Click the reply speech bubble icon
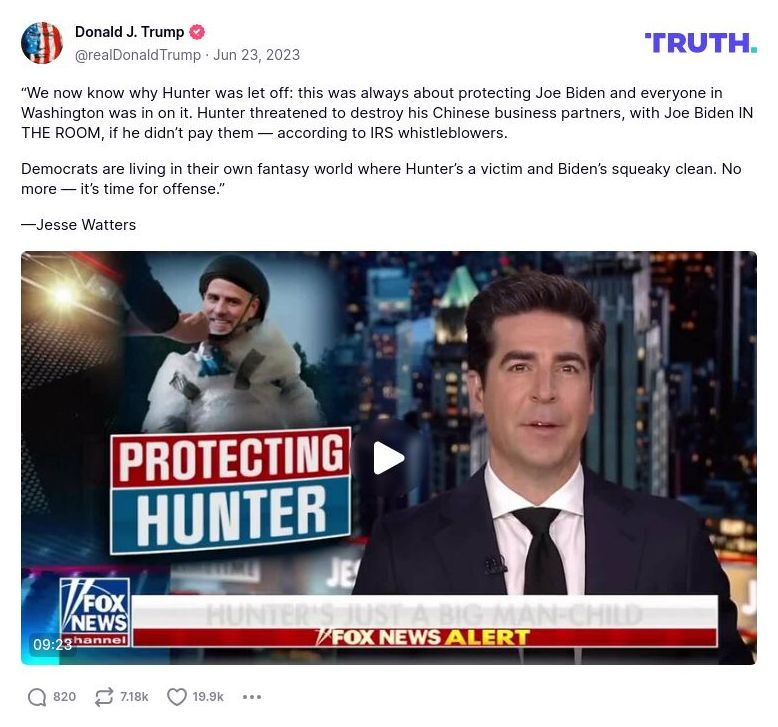The height and width of the screenshot is (727, 778). click(37, 697)
